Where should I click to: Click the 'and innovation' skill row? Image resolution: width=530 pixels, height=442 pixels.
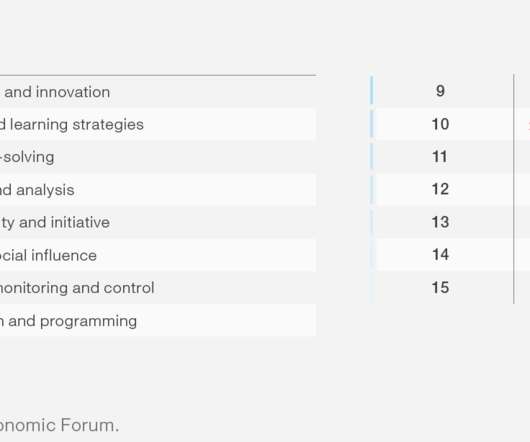158,92
